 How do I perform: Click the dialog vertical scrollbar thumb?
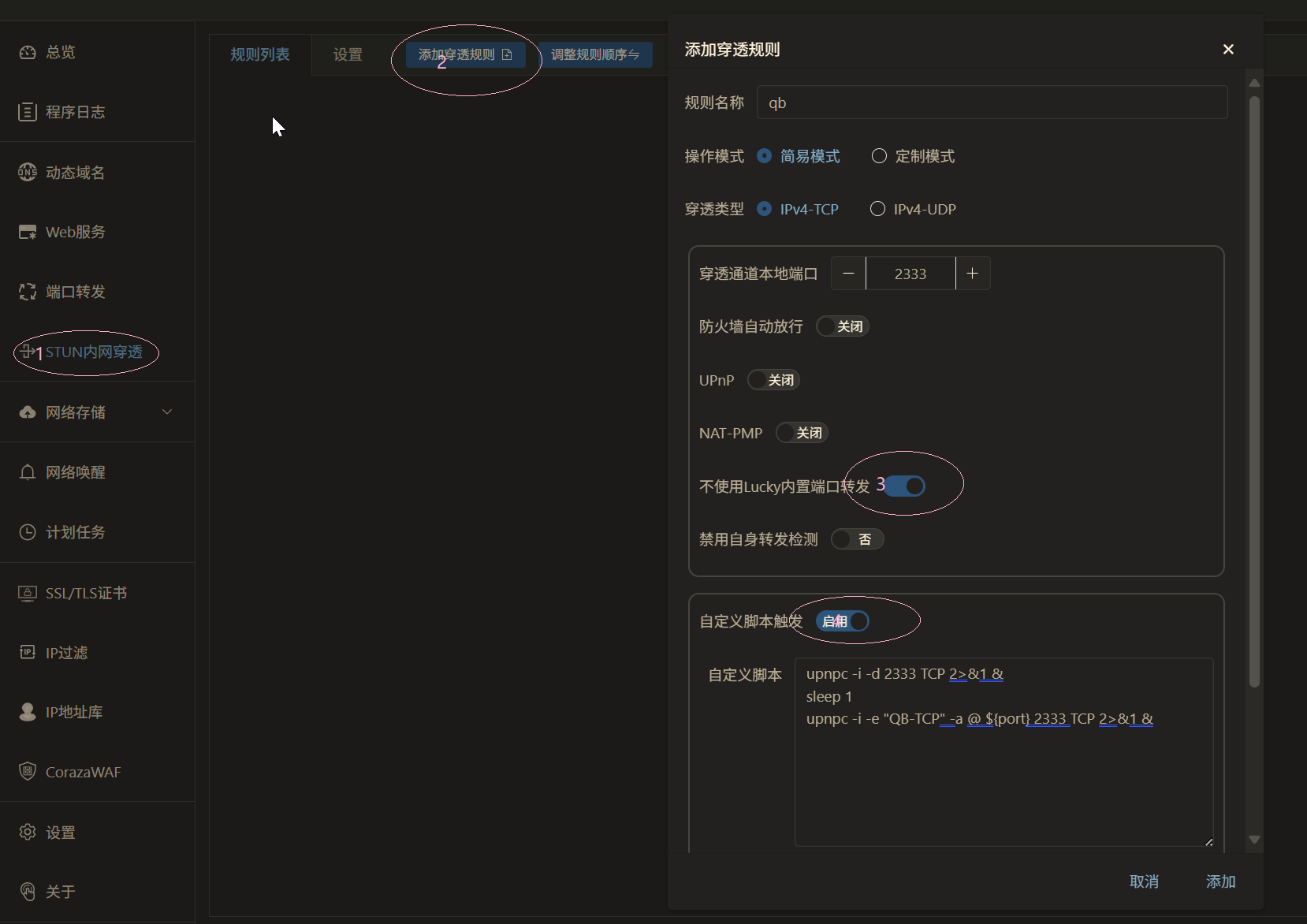[x=1254, y=392]
